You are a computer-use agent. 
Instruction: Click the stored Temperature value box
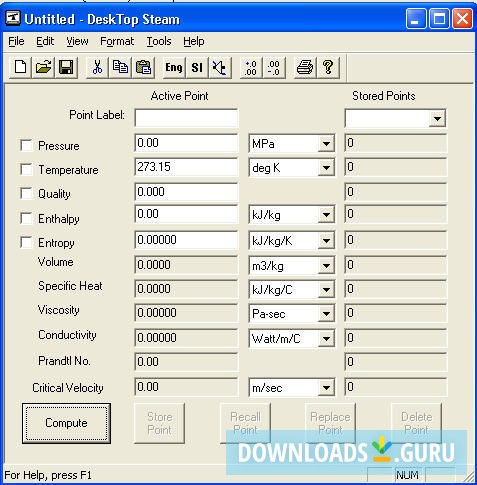click(x=395, y=167)
